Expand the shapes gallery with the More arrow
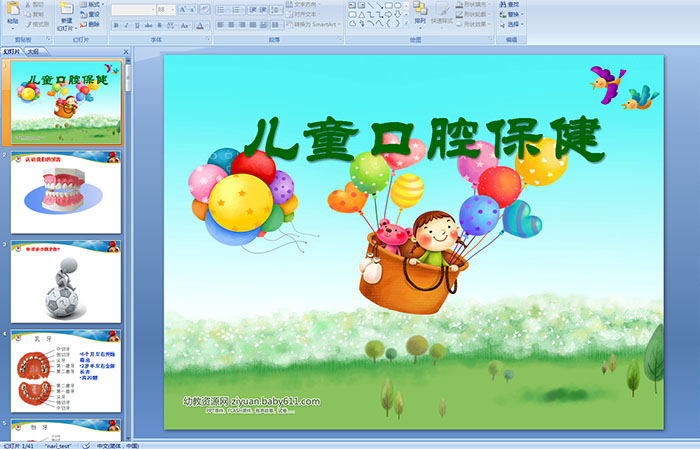700x449 pixels. tap(406, 23)
